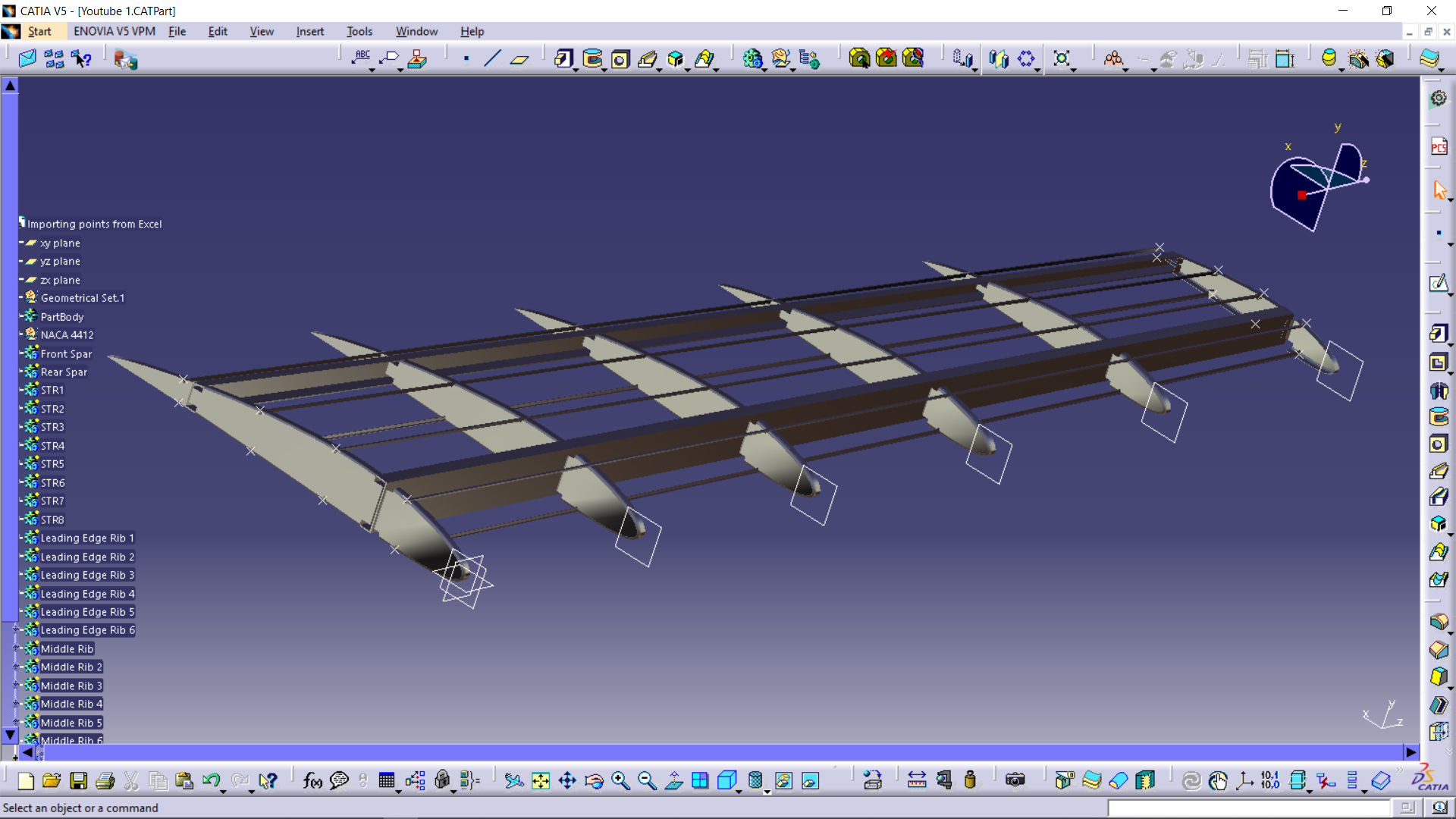
Task: Select NACA 4412 geometrical set
Action: click(67, 334)
